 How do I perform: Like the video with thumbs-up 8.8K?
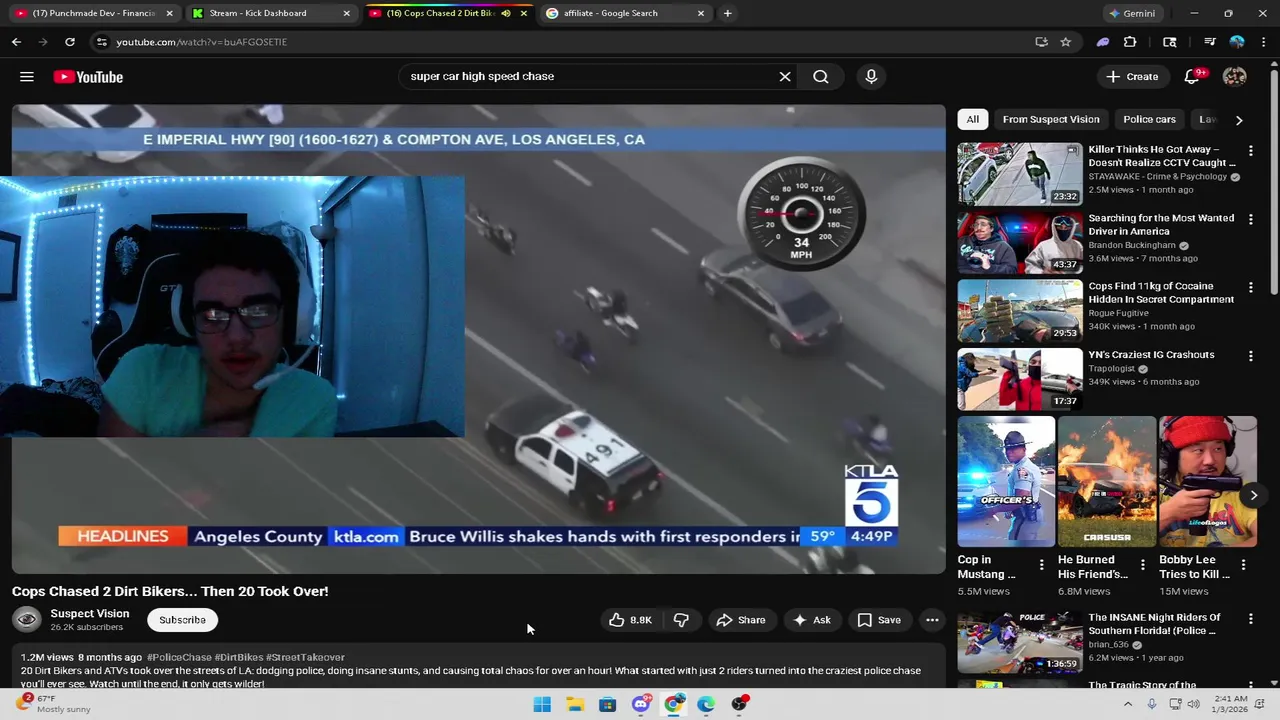(x=631, y=620)
